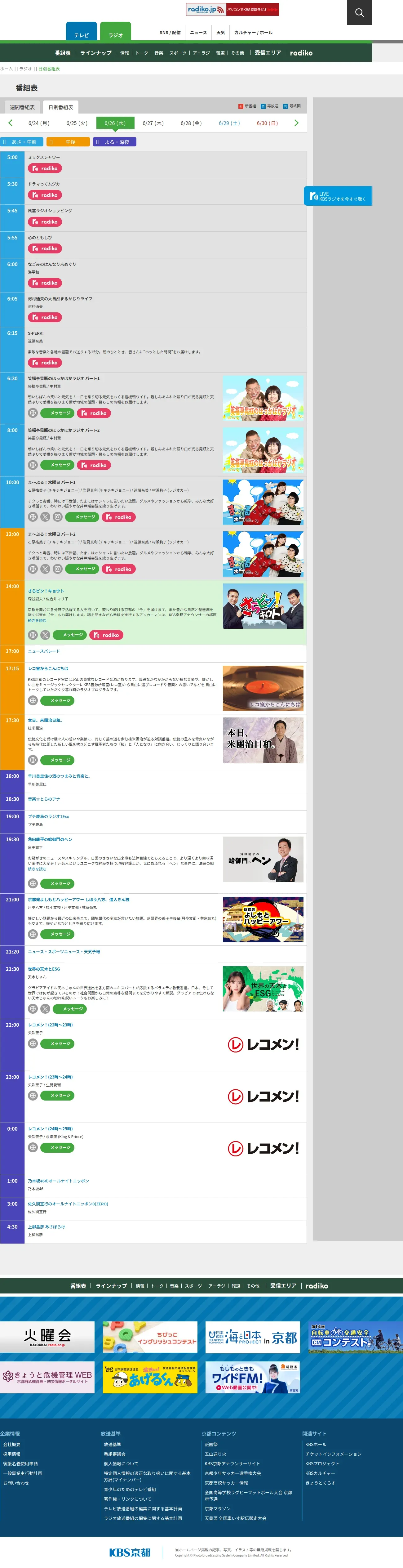Jump to あさ・午前 section

[x=22, y=142]
